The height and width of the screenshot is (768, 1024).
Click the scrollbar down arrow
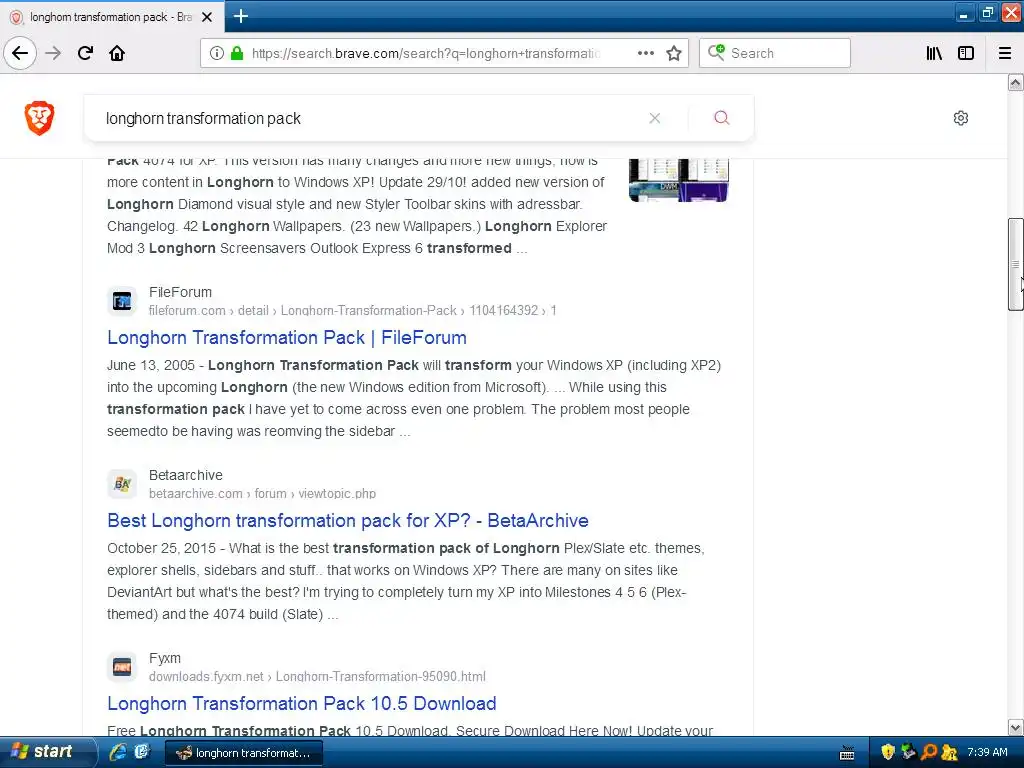click(x=1015, y=728)
